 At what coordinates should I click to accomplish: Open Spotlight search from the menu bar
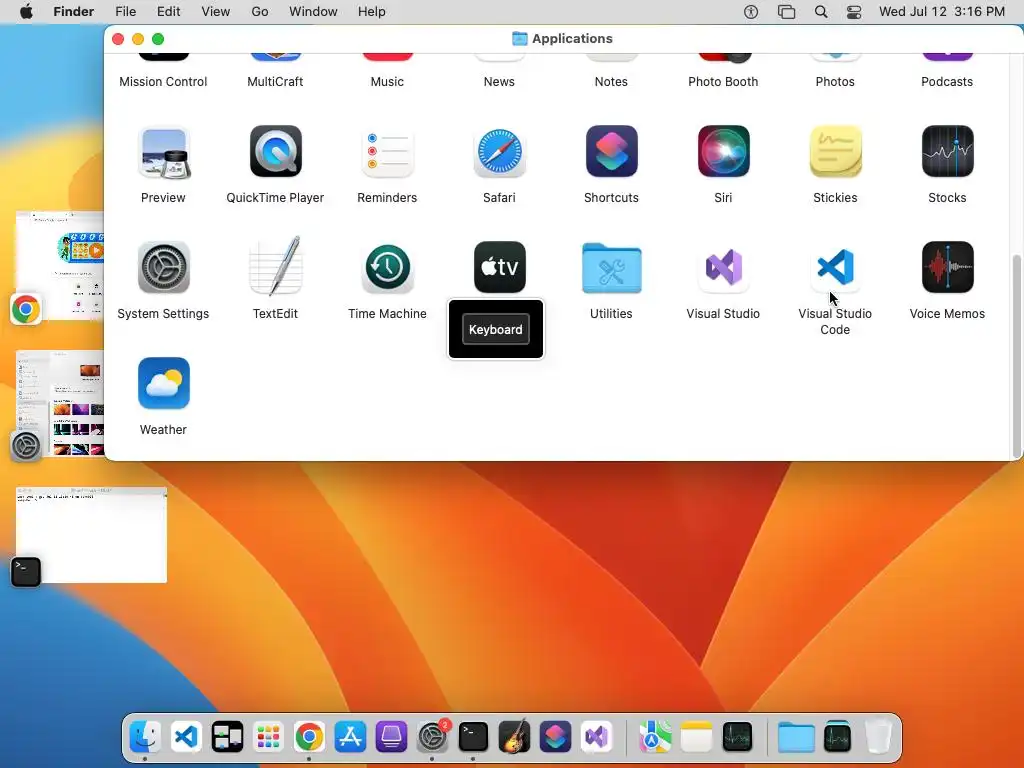pos(821,12)
